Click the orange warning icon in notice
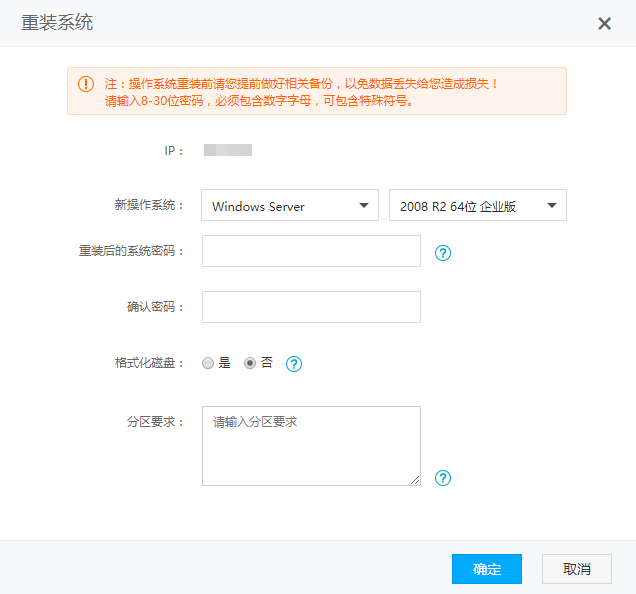The width and height of the screenshot is (636, 594). (x=86, y=84)
